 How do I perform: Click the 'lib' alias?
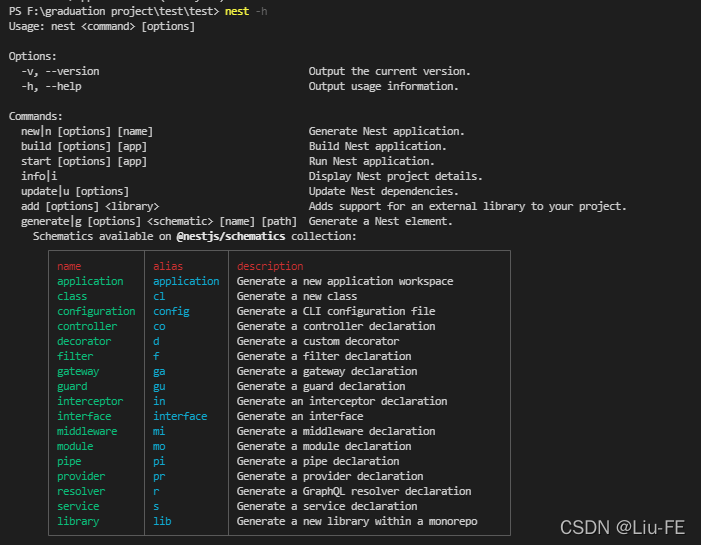point(162,521)
